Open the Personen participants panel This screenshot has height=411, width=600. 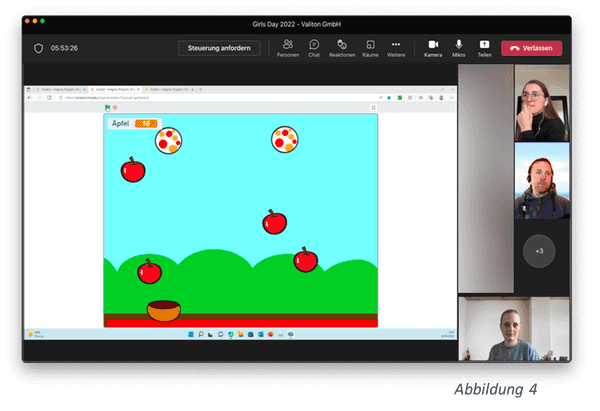click(287, 47)
